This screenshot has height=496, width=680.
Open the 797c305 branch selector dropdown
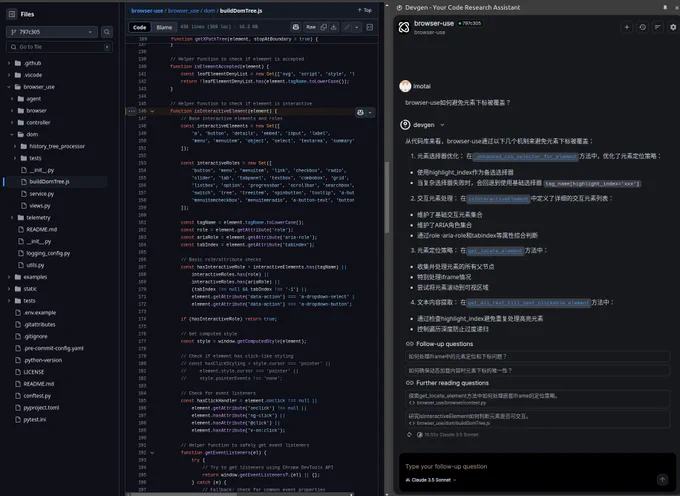[52, 32]
